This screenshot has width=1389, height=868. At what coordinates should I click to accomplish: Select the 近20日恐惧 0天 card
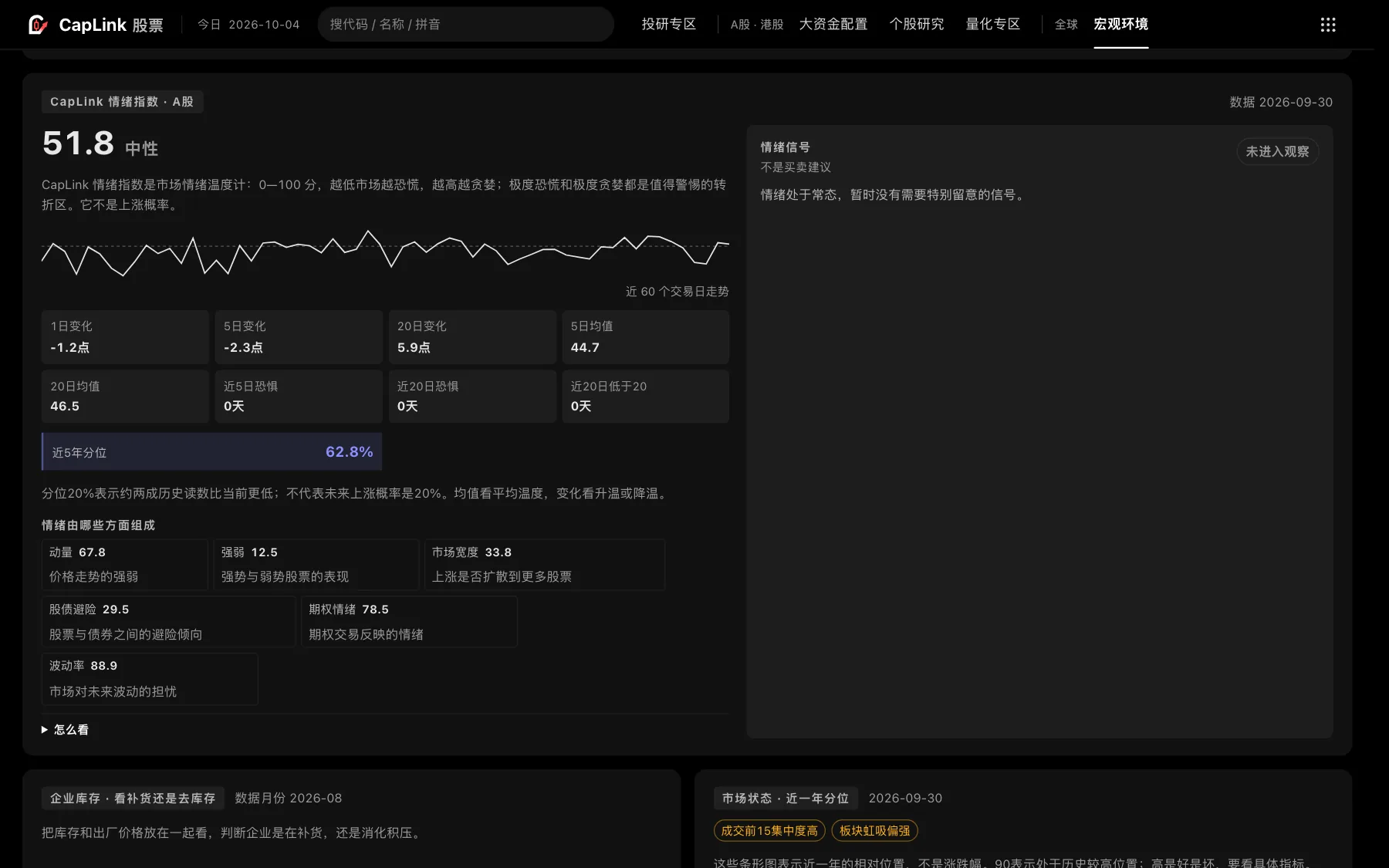click(472, 396)
